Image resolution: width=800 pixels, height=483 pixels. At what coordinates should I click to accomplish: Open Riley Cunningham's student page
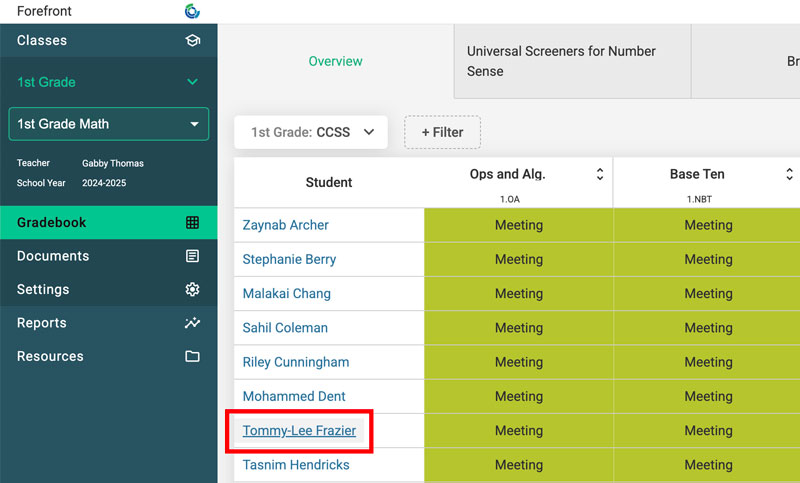coord(295,362)
